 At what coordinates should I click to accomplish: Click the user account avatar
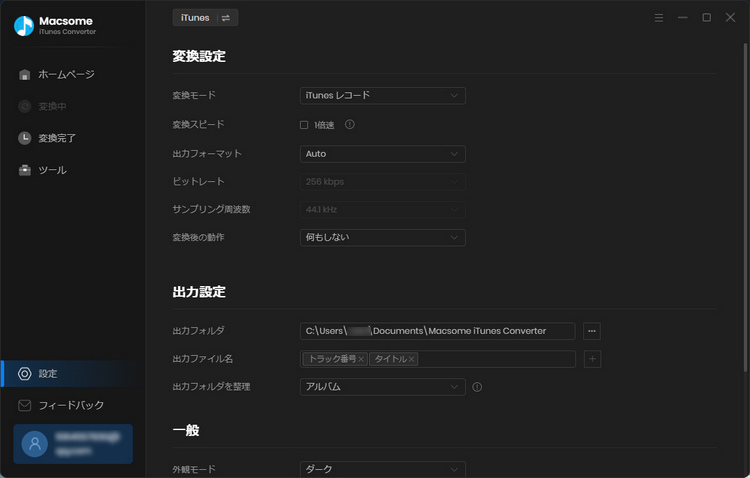[x=34, y=444]
